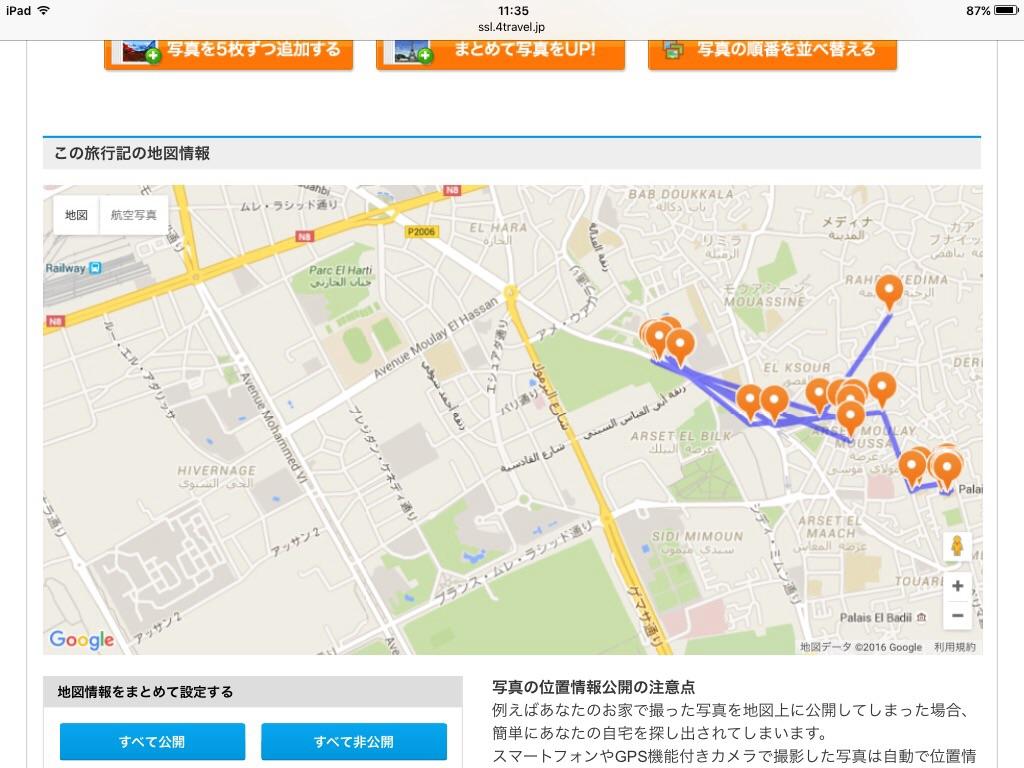
Task: Tap the ssl.4travel.jp address bar
Action: click(x=512, y=27)
